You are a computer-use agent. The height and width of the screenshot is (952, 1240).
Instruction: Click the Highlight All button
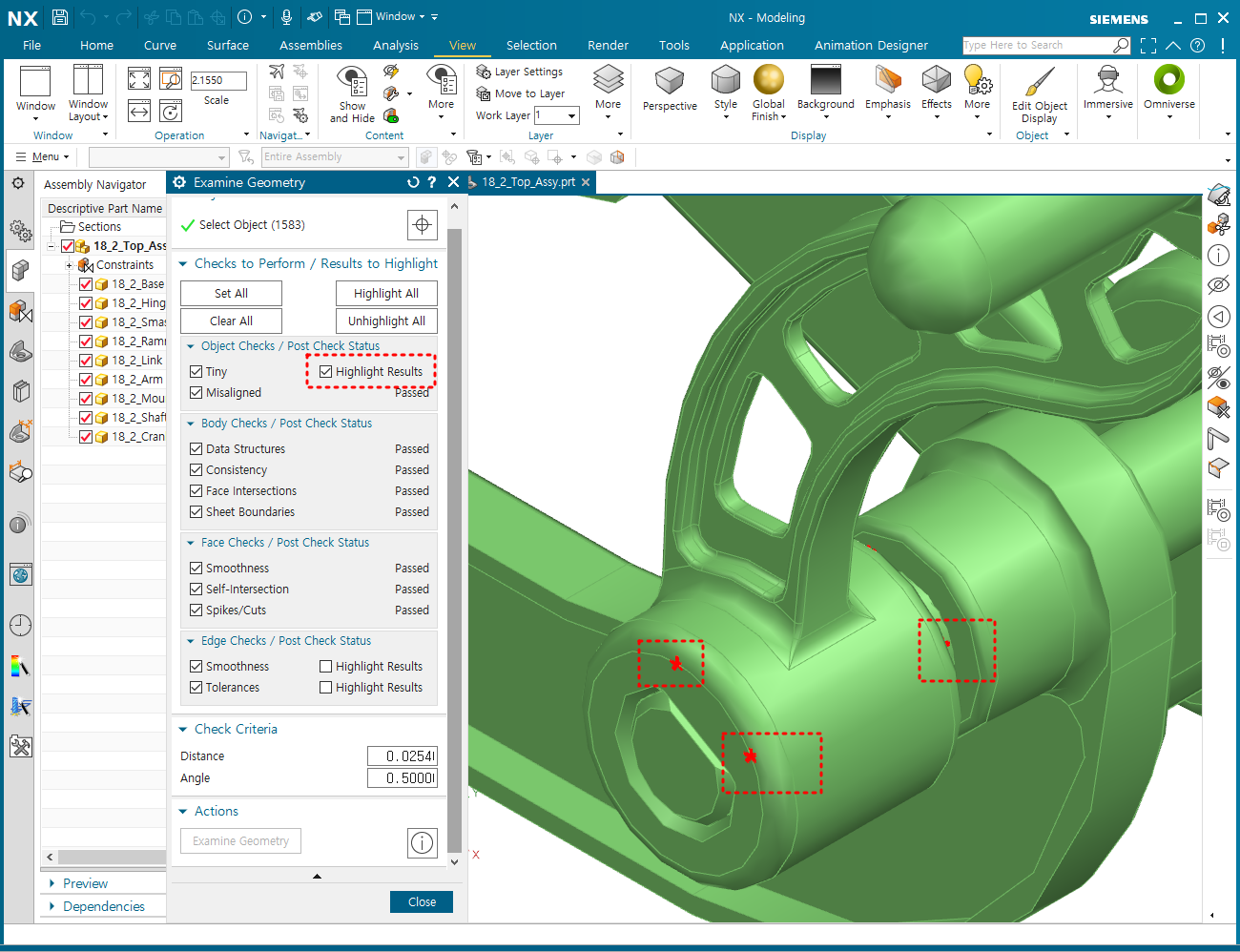tap(386, 294)
